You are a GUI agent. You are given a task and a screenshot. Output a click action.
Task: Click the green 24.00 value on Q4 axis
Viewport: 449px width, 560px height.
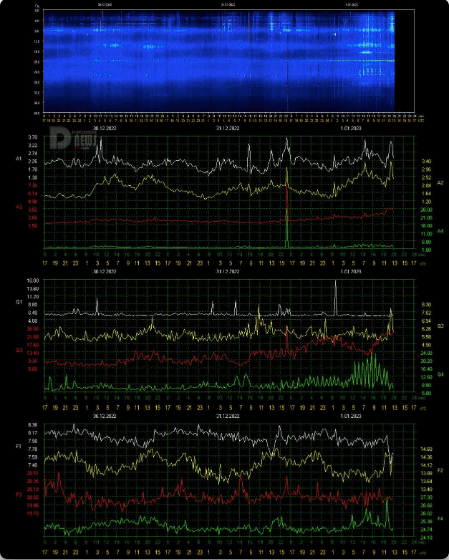tap(426, 353)
